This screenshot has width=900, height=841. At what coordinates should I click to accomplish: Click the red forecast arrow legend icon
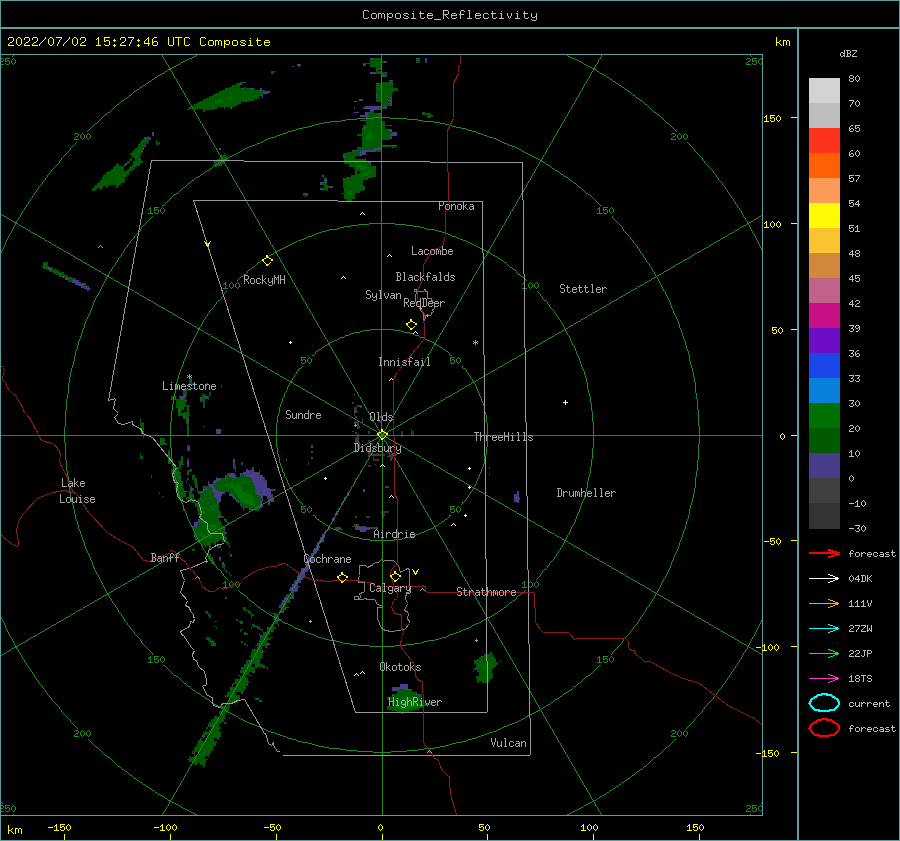pyautogui.click(x=824, y=553)
